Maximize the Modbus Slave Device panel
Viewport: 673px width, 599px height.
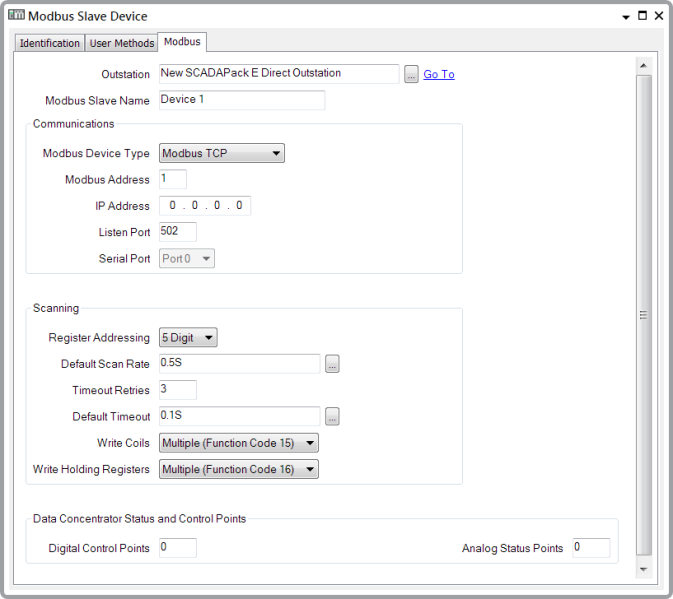(642, 16)
